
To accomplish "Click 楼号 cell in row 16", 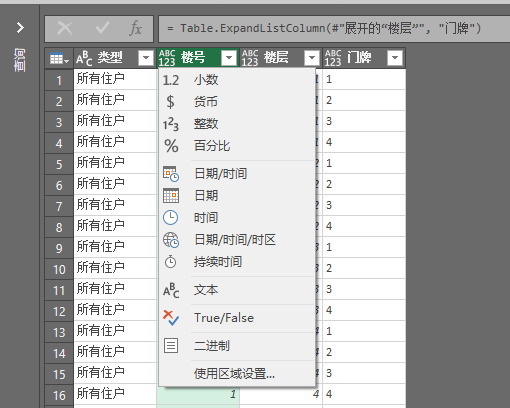I will 198,394.
